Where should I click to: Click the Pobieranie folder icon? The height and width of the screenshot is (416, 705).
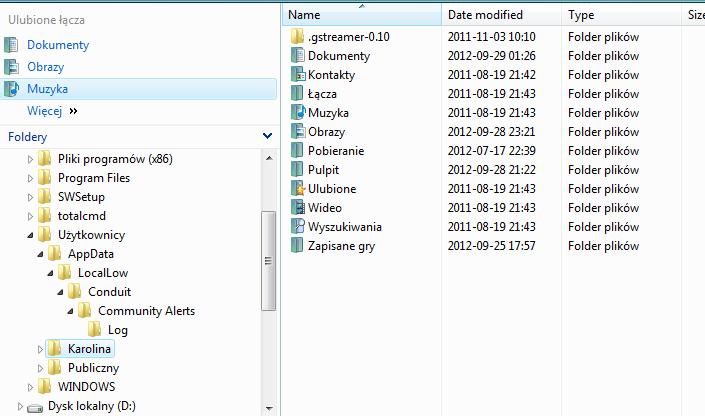click(x=297, y=151)
